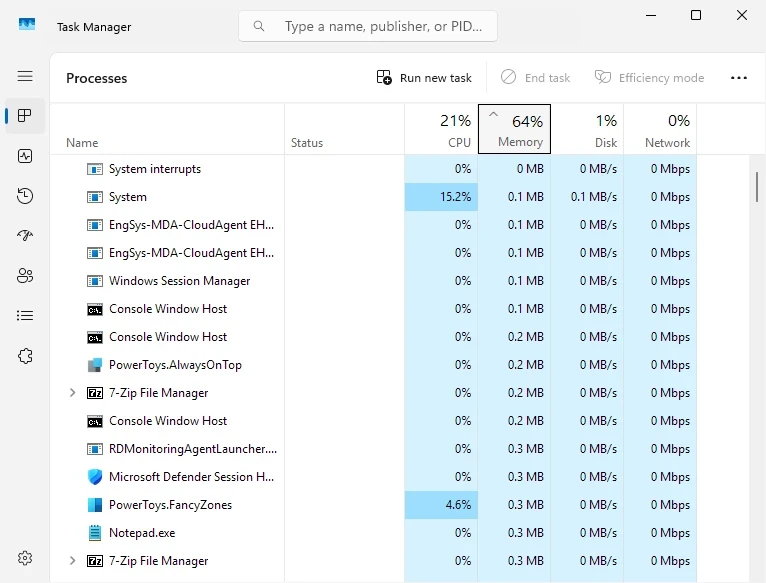Click the vertical scrollbar thumb
This screenshot has width=766, height=583.
coord(757,187)
